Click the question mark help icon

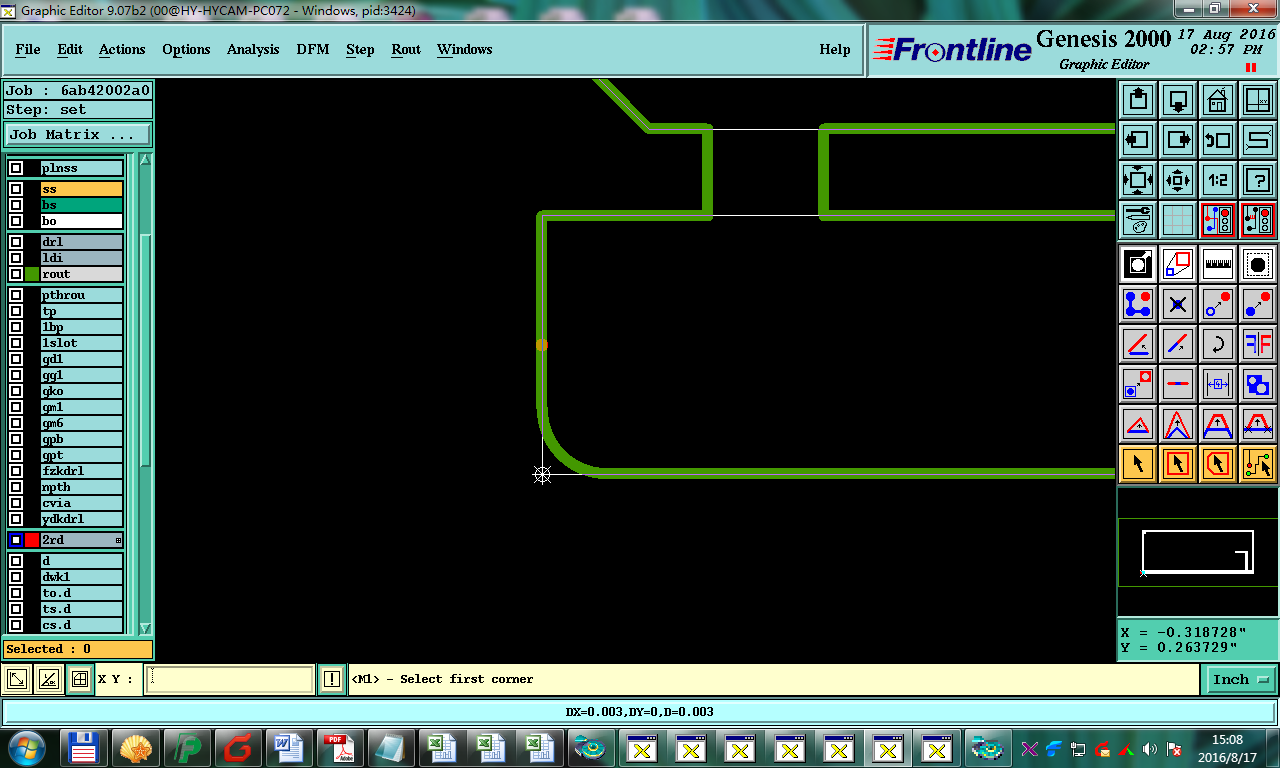pos(1258,180)
